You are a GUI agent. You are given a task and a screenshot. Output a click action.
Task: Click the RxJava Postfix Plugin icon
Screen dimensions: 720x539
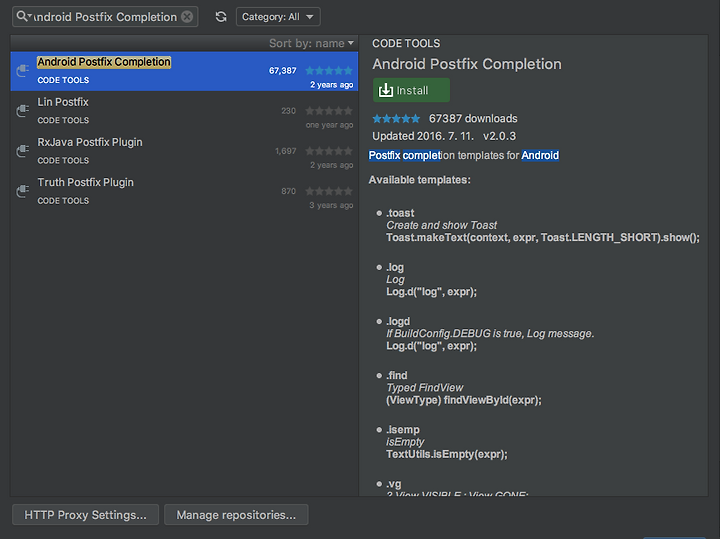point(22,151)
